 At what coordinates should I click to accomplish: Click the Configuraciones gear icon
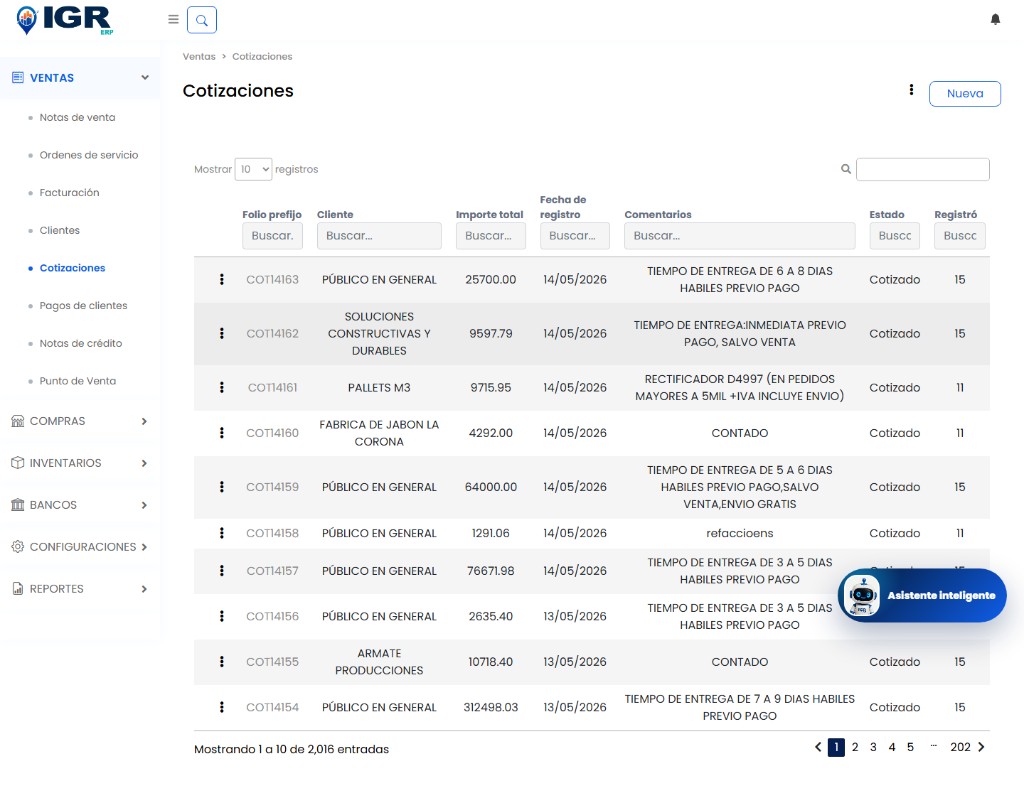[x=18, y=547]
